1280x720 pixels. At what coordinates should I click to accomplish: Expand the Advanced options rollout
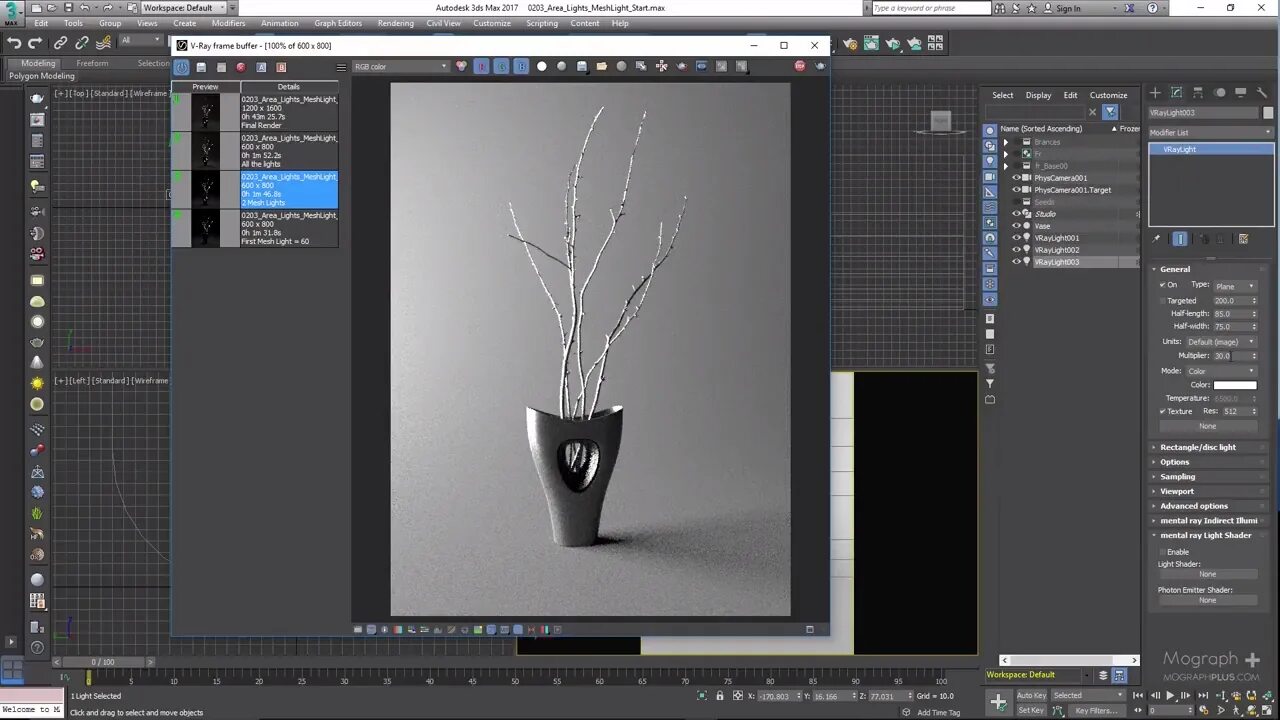(x=1194, y=506)
